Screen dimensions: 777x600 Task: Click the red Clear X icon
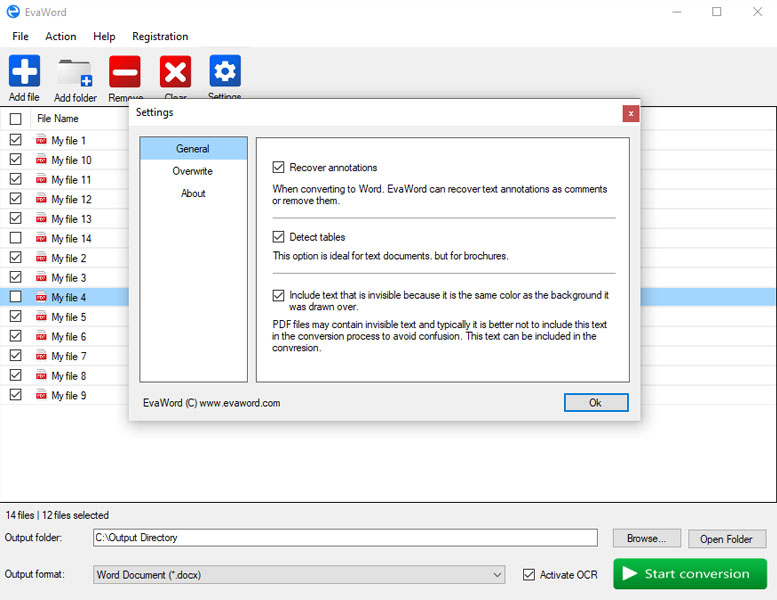[175, 71]
